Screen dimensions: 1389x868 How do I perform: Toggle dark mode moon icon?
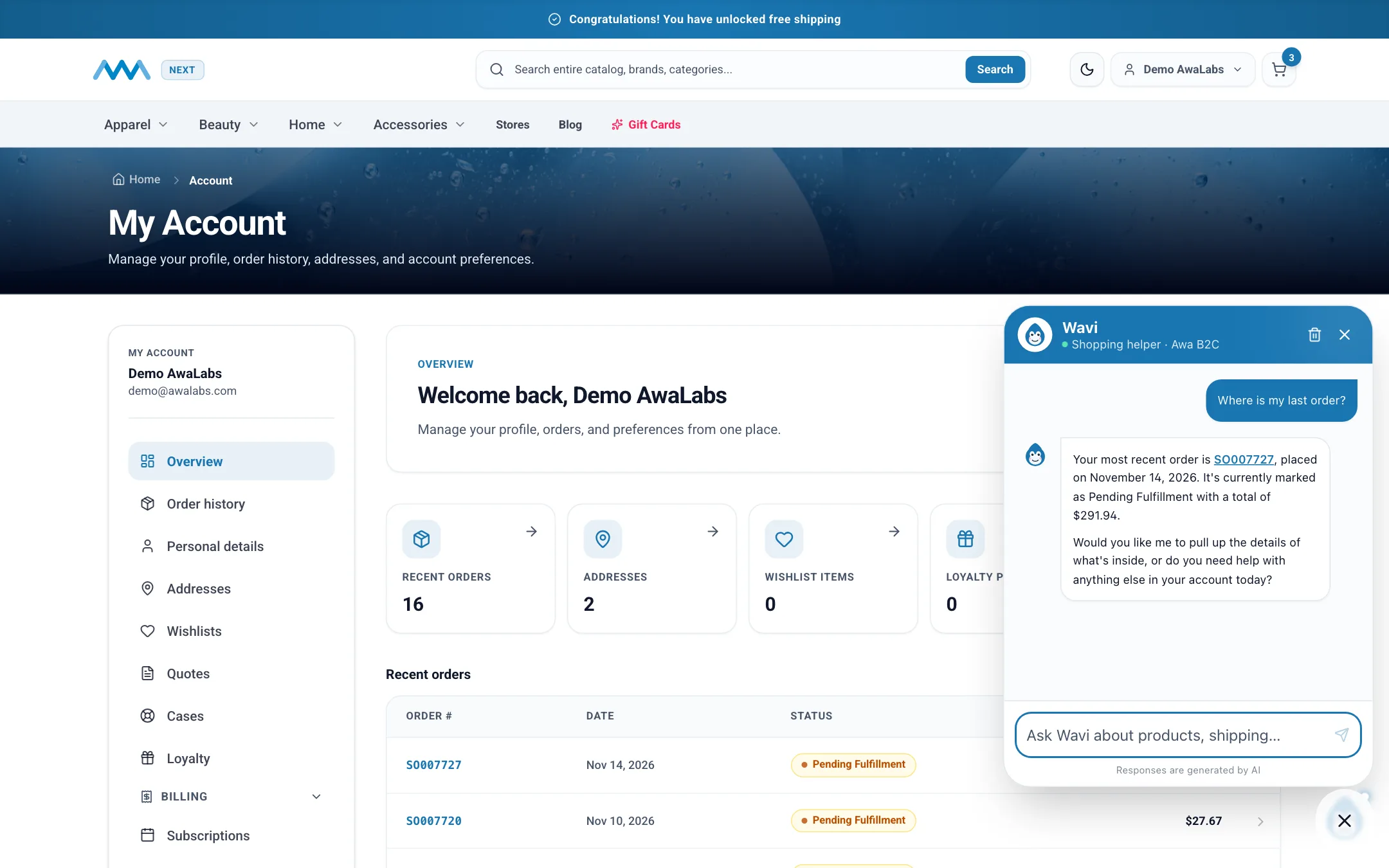point(1087,69)
